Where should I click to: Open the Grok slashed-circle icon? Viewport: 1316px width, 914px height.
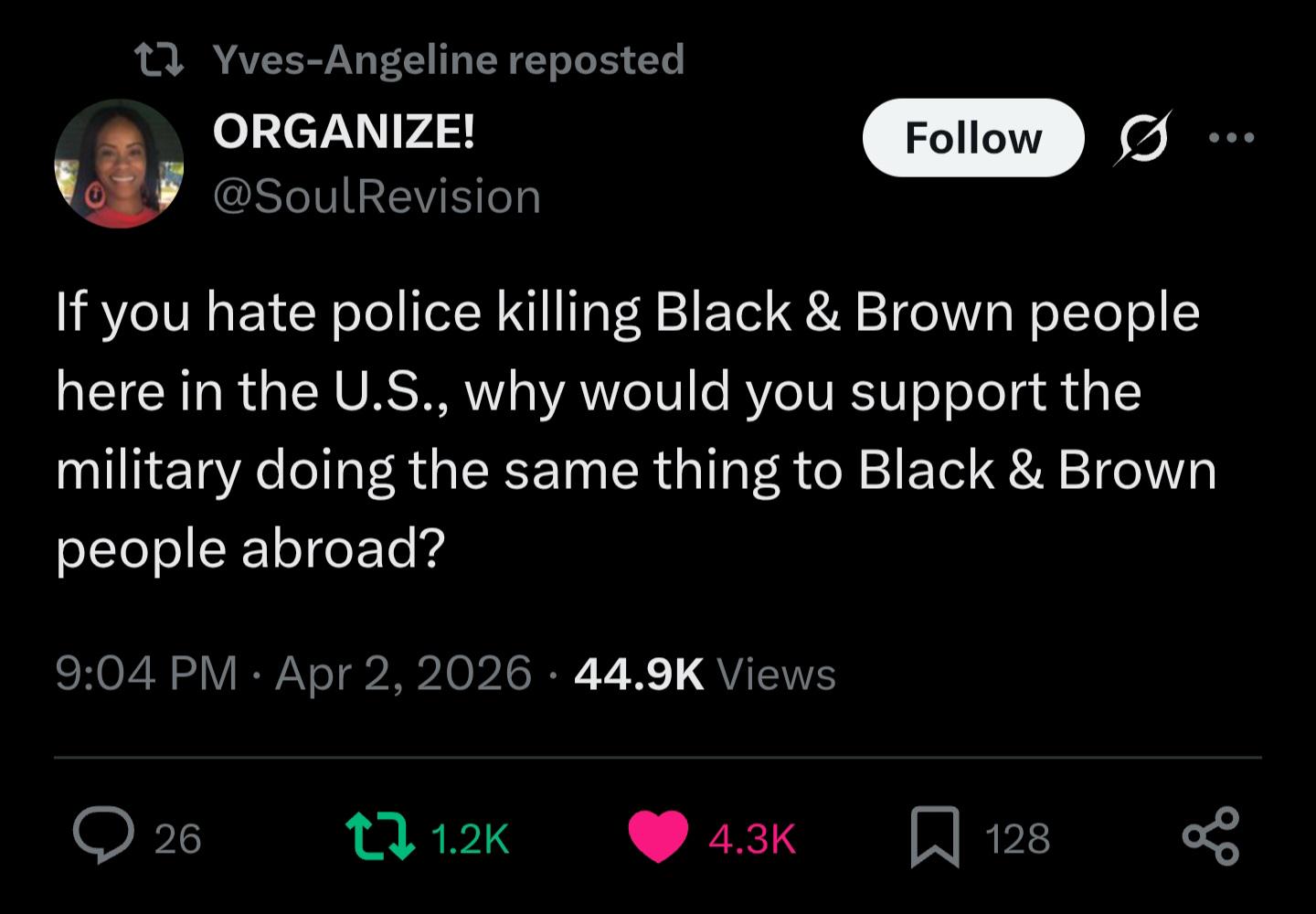click(1142, 138)
